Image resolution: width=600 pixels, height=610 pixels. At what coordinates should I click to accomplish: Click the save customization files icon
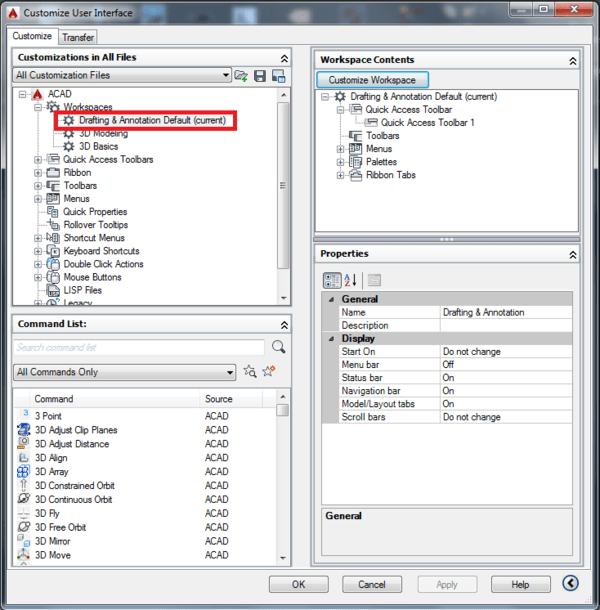[x=260, y=76]
